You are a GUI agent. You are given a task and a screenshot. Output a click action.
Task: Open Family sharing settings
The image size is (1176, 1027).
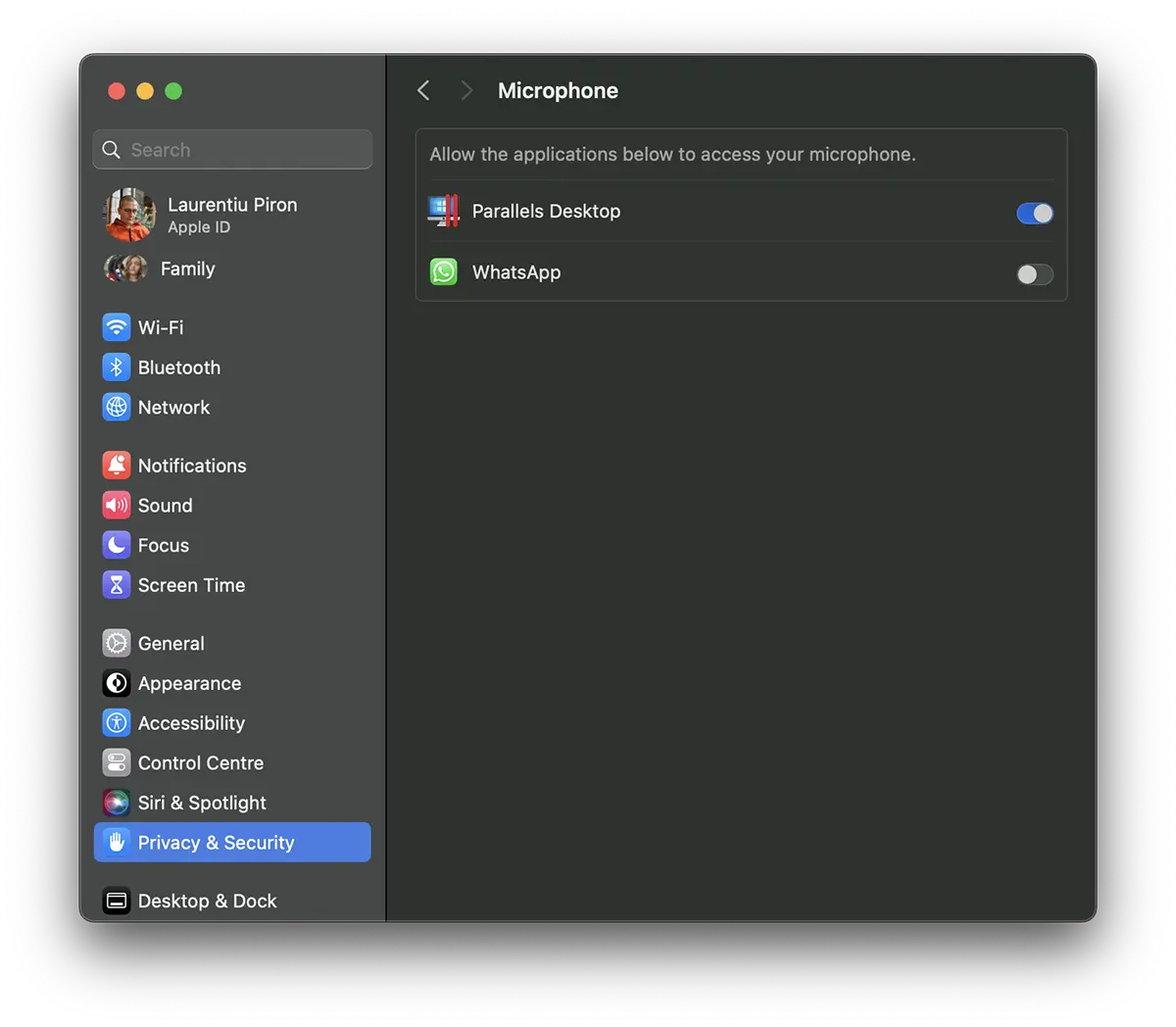[186, 269]
